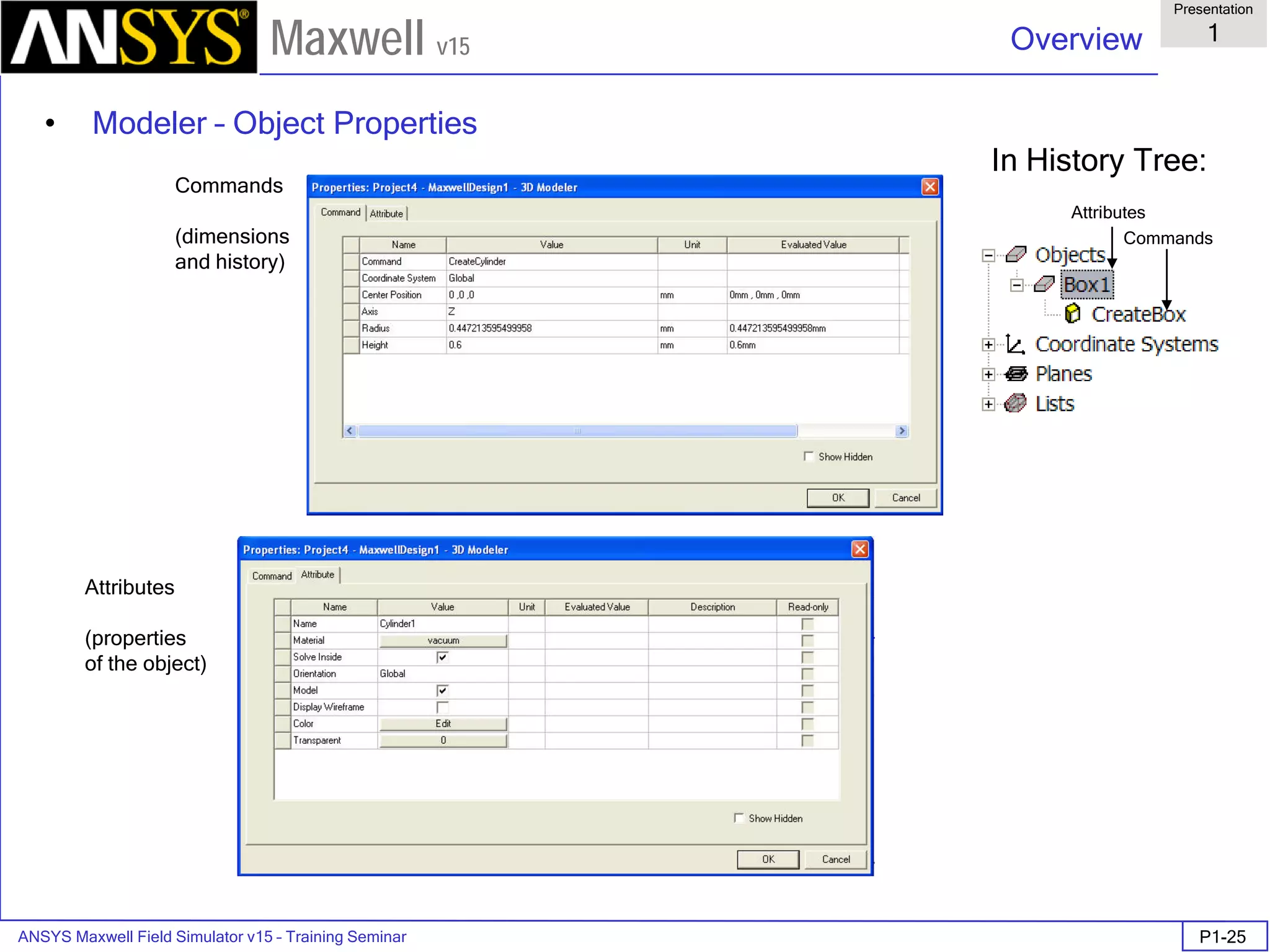
Task: Click the Center Position value 0,0,0 cell
Action: click(551, 295)
